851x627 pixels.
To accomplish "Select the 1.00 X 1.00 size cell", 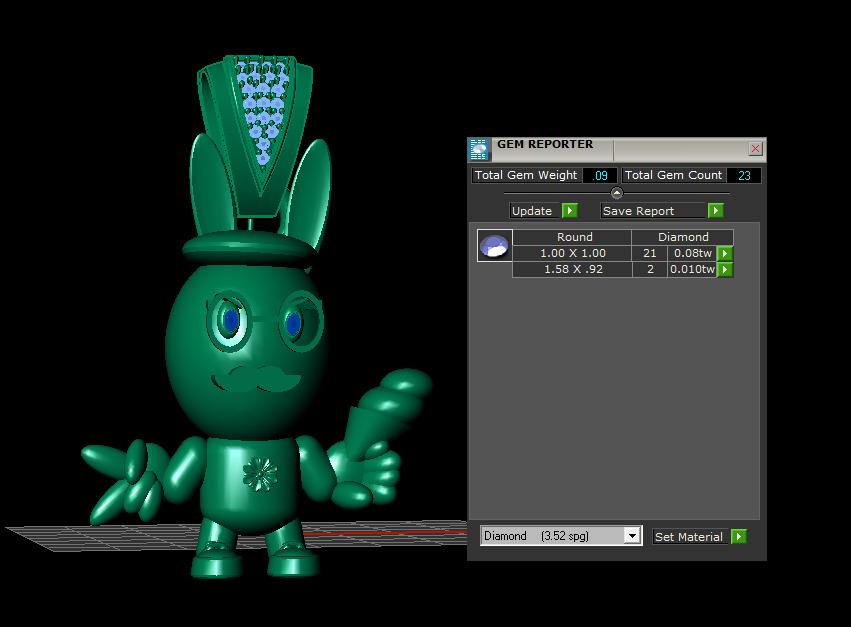I will pos(573,254).
